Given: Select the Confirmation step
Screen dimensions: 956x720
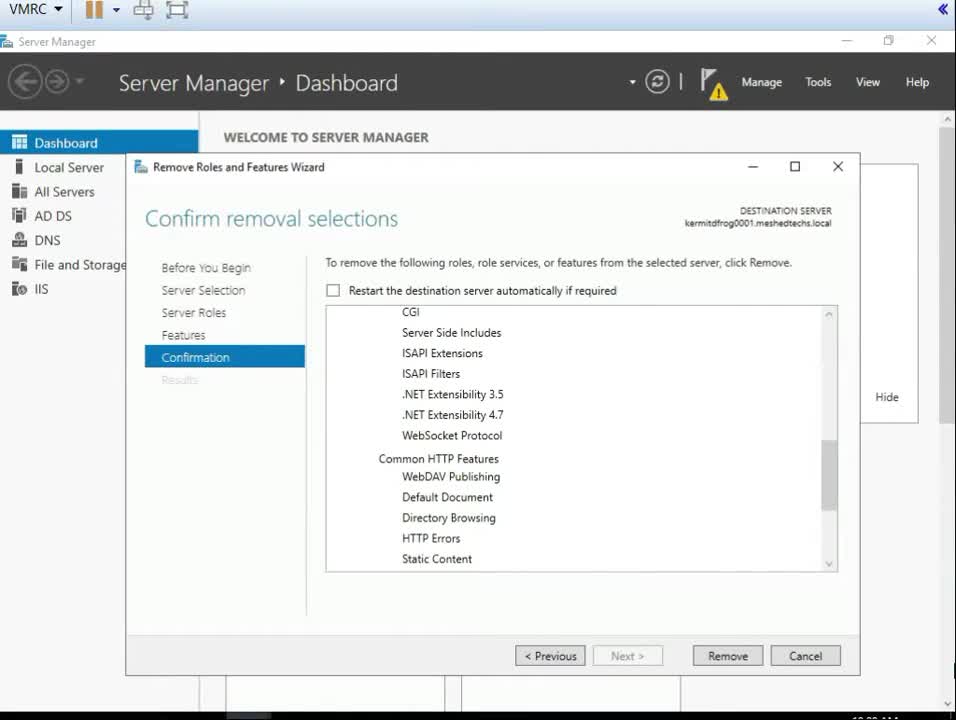Looking at the screenshot, I should 224,357.
